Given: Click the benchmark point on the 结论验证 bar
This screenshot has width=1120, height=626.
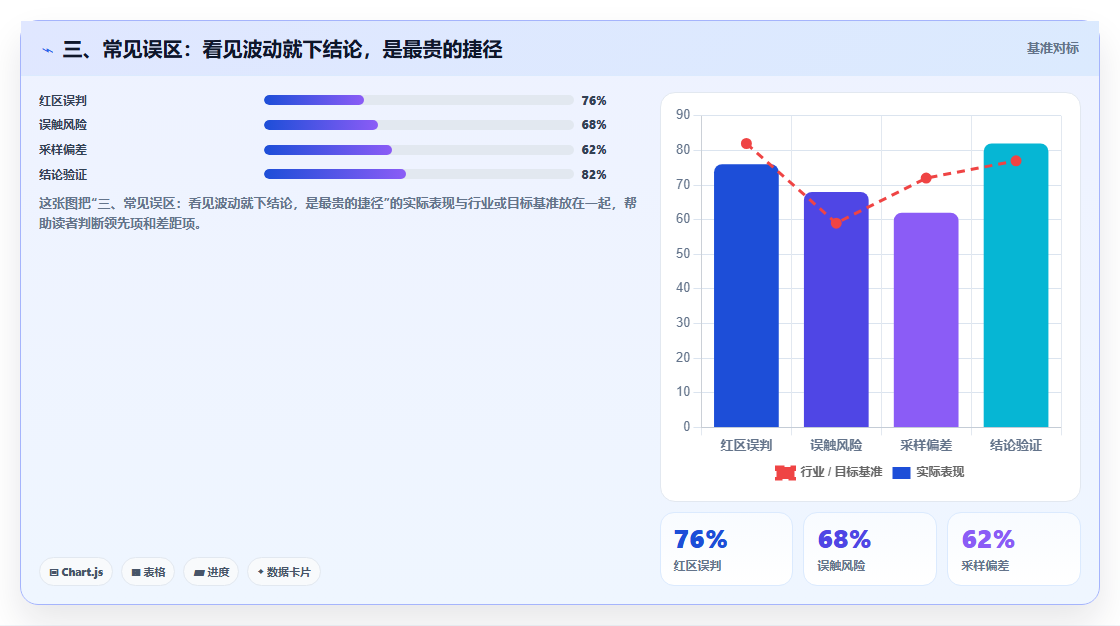Looking at the screenshot, I should point(1016,161).
